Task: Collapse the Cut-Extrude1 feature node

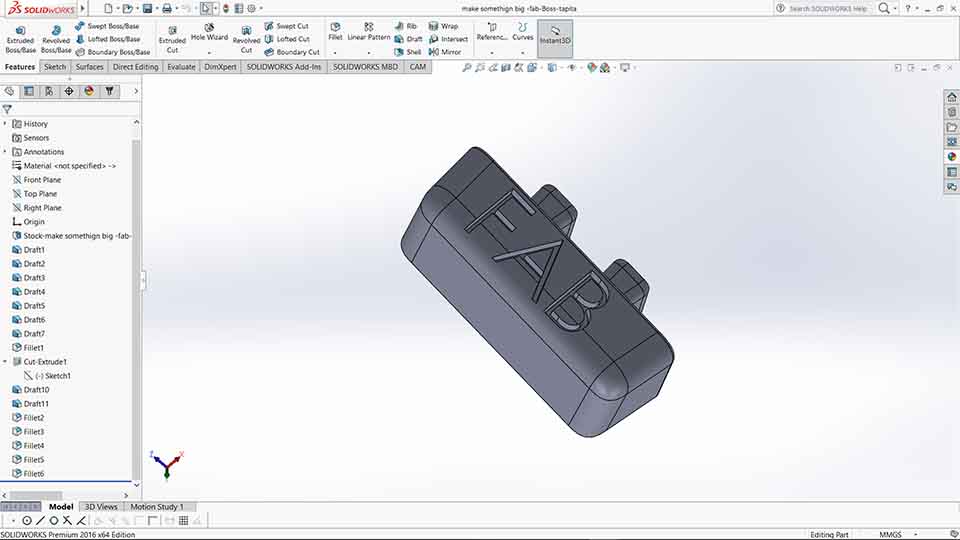Action: (x=5, y=362)
